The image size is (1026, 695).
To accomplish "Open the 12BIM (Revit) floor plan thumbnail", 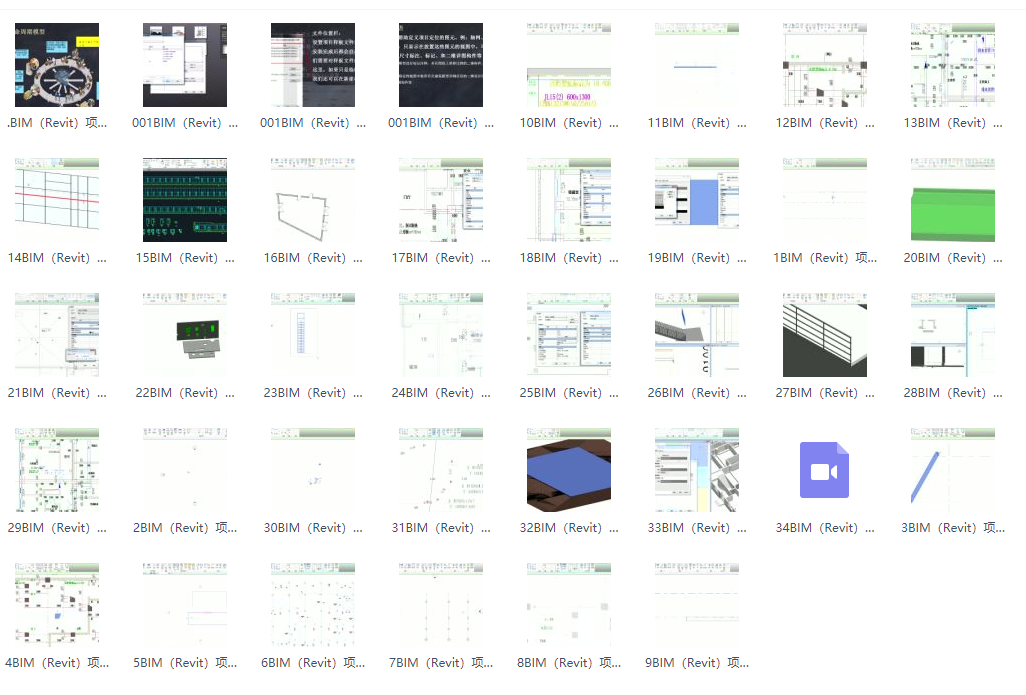I will (x=824, y=65).
